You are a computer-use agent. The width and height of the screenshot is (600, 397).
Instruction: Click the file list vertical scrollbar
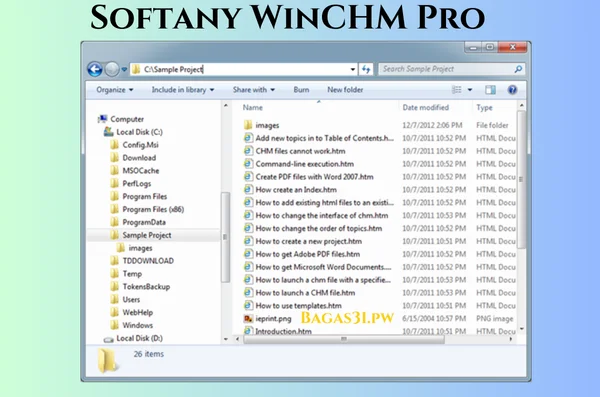point(521,179)
